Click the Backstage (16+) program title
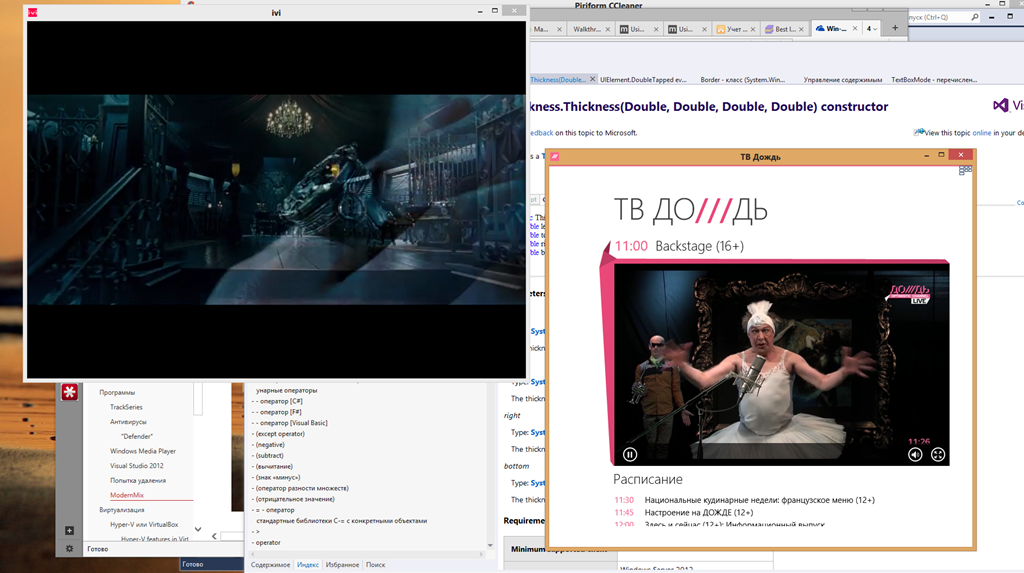Image resolution: width=1024 pixels, height=573 pixels. [x=699, y=246]
